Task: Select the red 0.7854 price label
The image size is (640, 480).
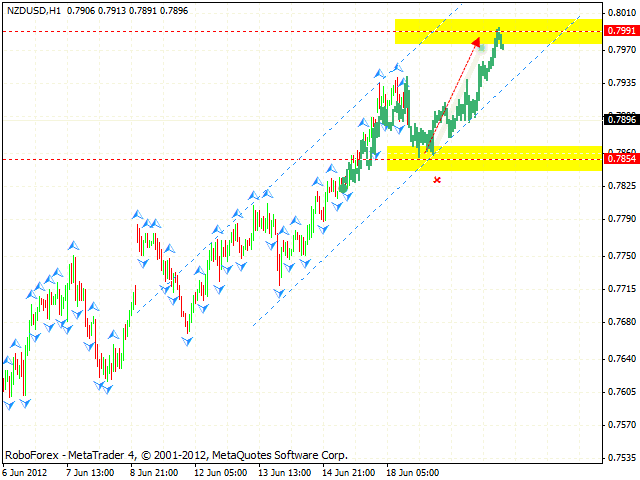Action: click(618, 159)
